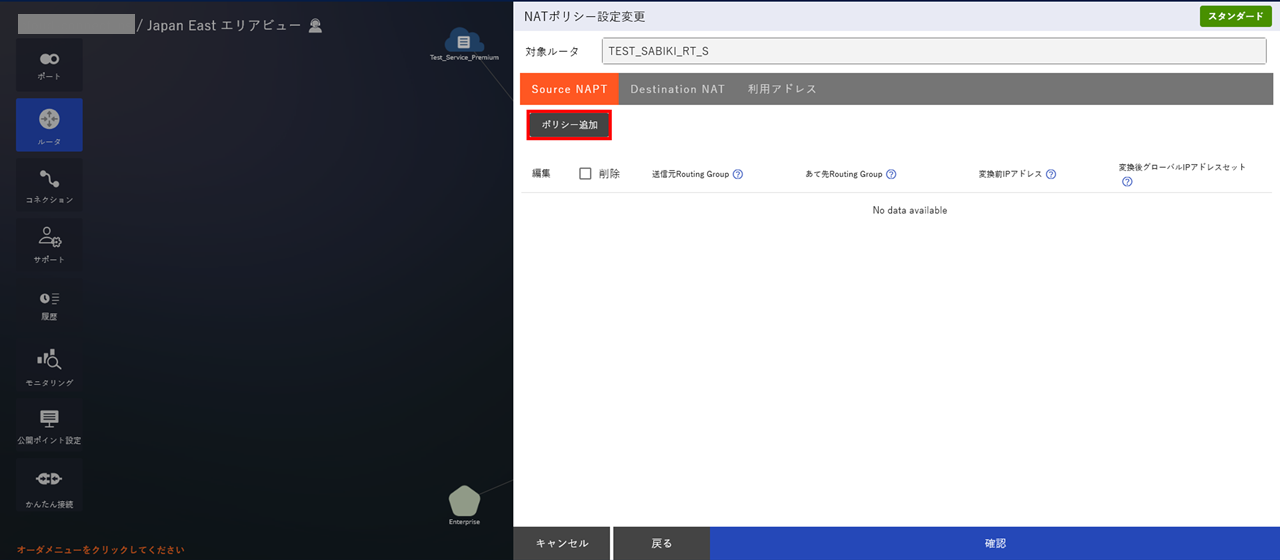
Task: Click the Test_Service_Premium cloud node
Action: pyautogui.click(x=464, y=44)
